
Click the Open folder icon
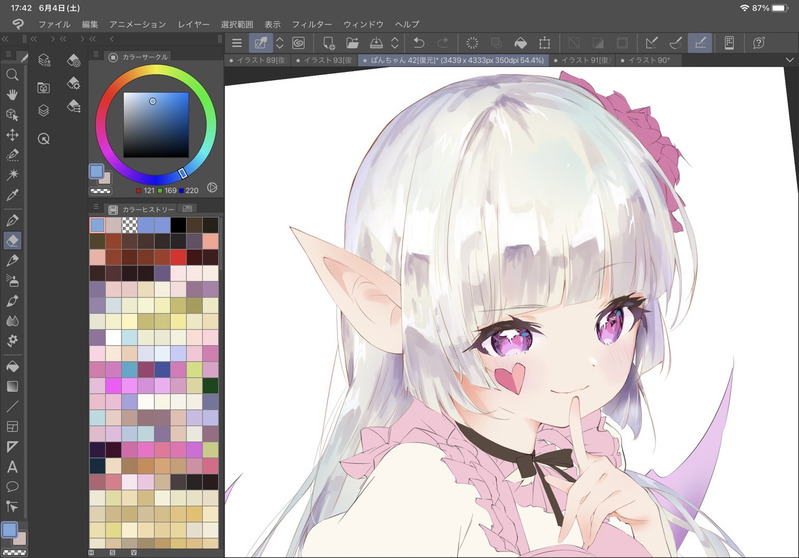point(352,43)
